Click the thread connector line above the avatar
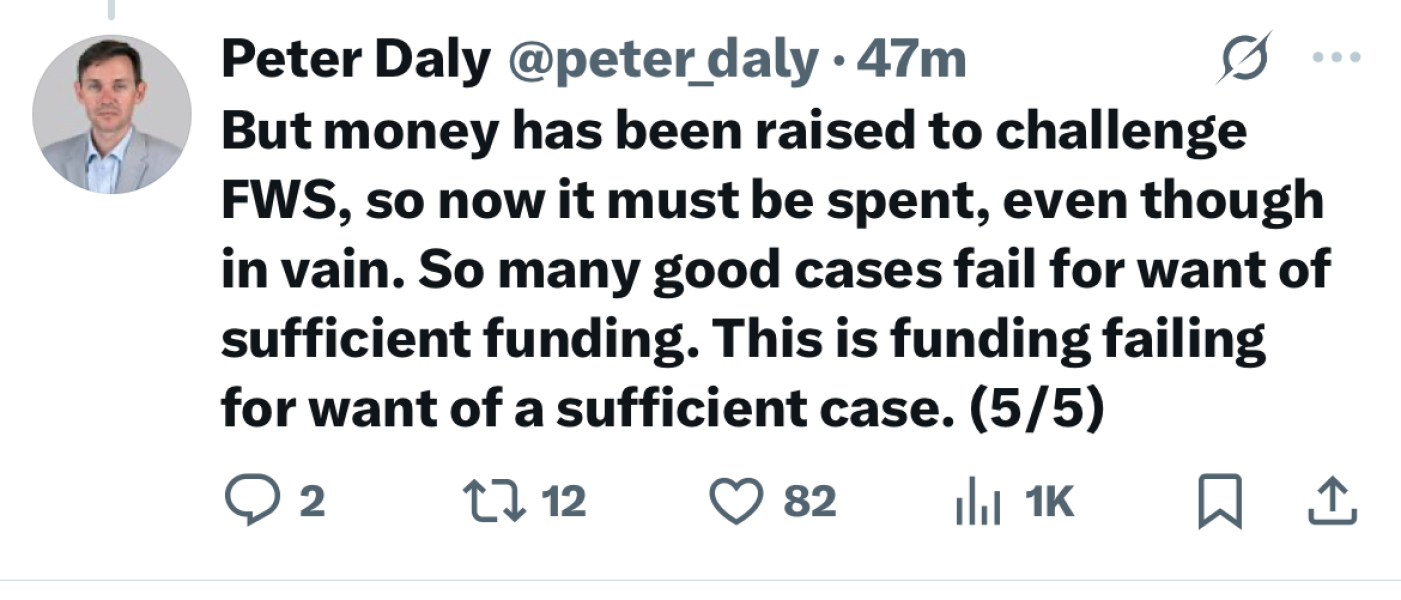 pos(111,10)
